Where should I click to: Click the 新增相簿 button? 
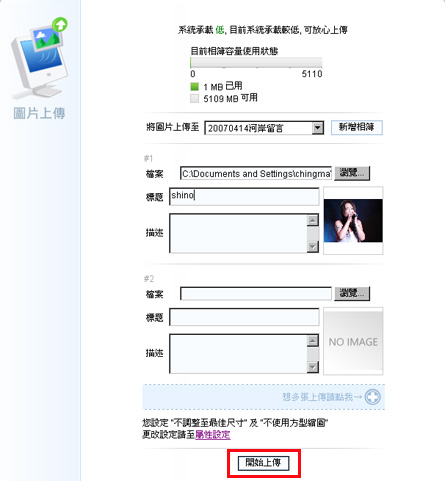(x=356, y=127)
